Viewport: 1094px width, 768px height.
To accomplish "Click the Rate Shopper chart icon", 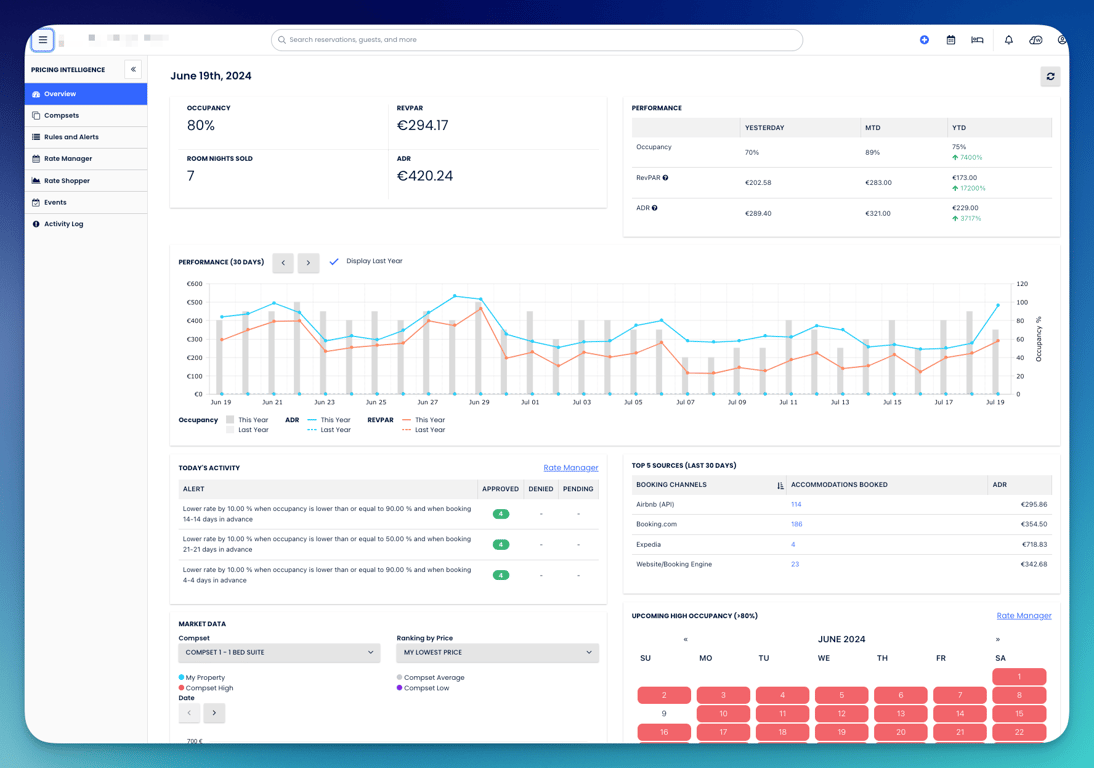I will [36, 181].
